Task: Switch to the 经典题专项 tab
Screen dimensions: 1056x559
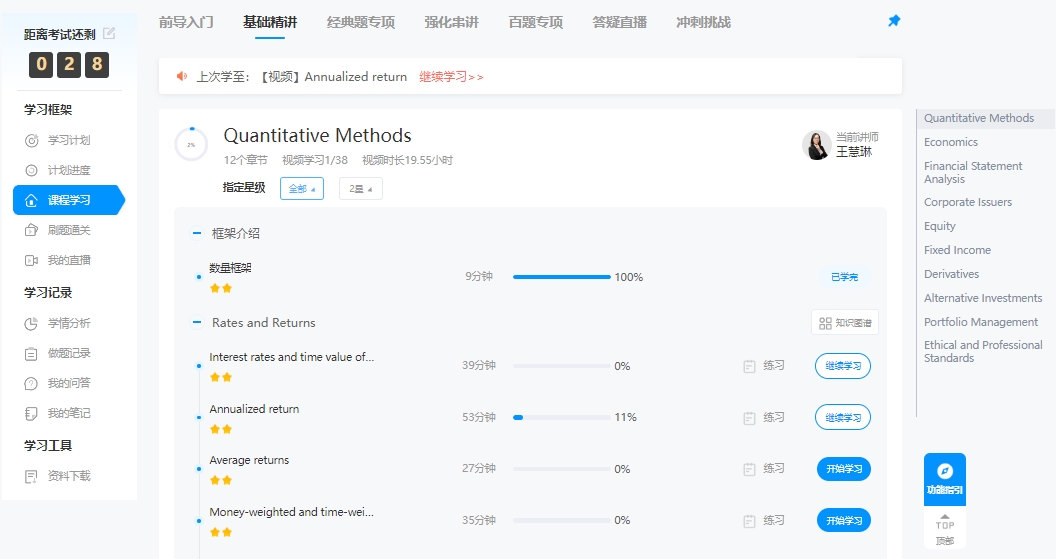Action: click(x=360, y=22)
